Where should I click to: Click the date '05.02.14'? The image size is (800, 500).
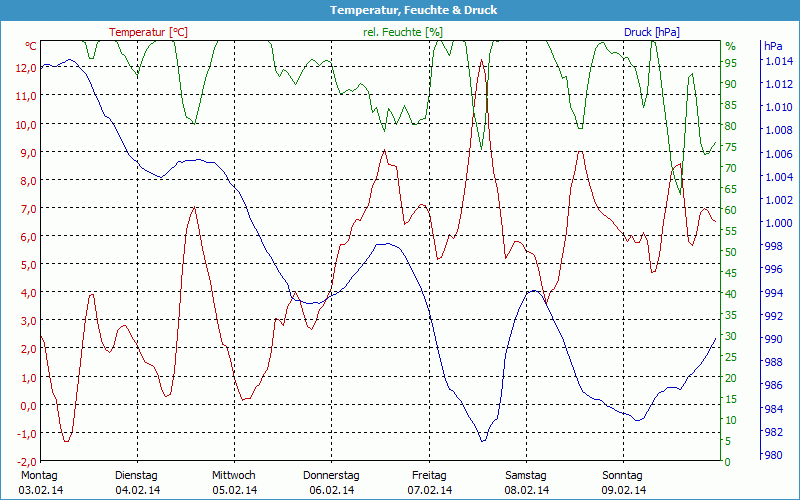tap(235, 490)
